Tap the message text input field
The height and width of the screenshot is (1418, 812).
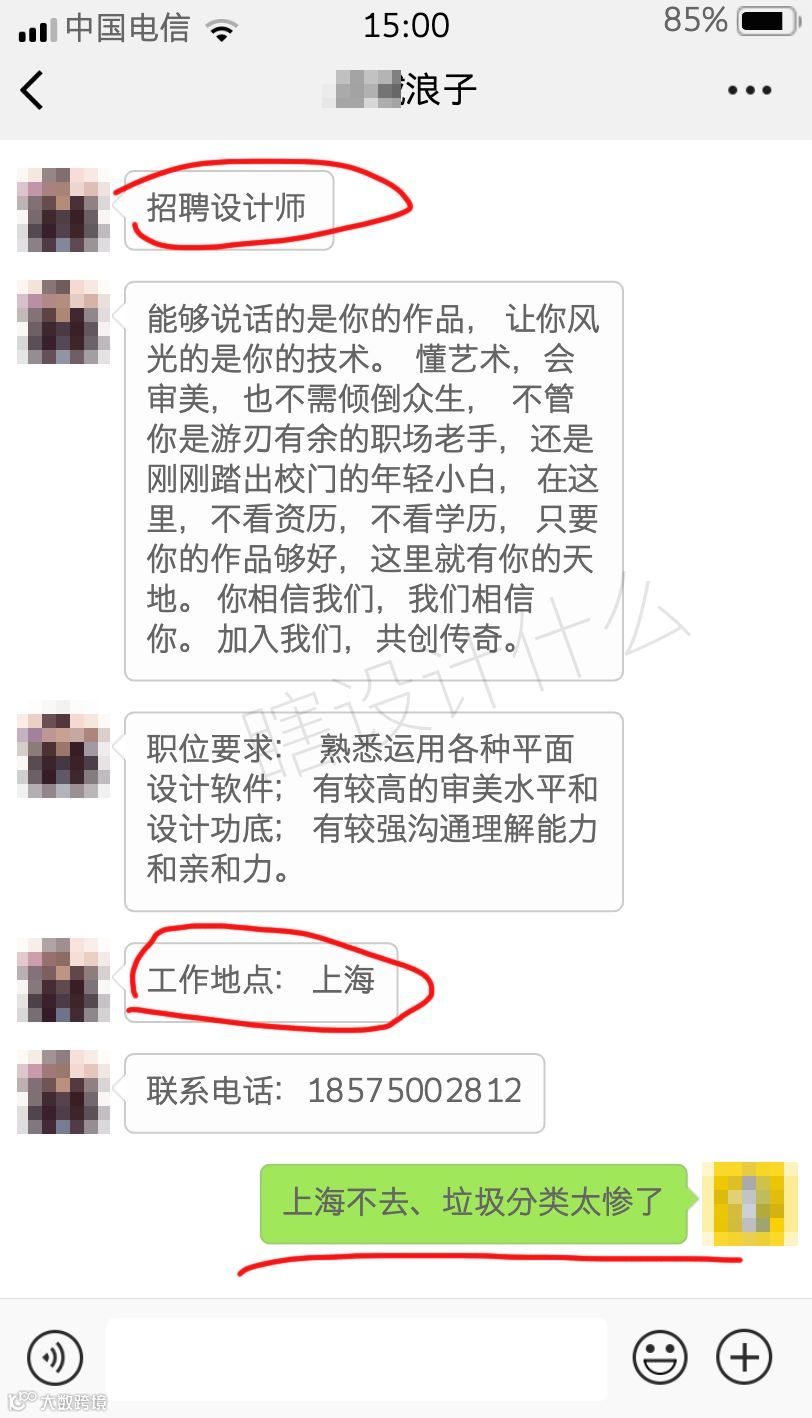(x=357, y=1358)
